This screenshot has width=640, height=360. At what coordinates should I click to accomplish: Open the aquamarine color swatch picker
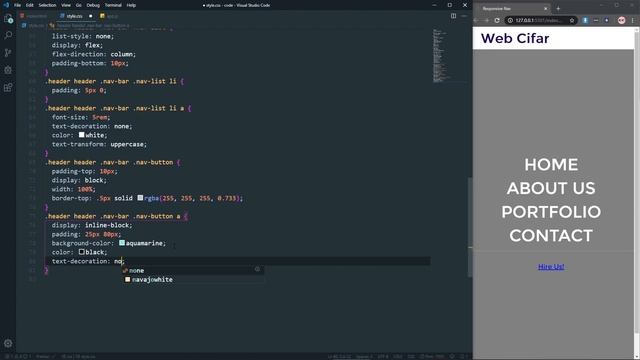point(122,243)
